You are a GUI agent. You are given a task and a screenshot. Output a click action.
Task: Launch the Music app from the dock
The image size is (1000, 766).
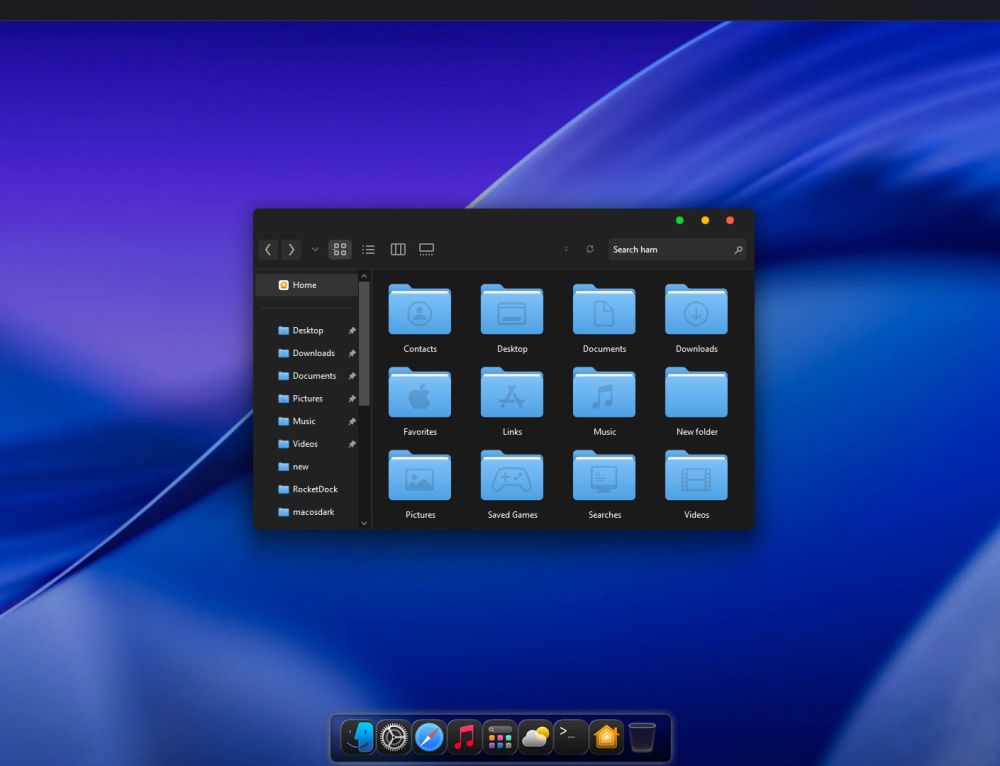[x=464, y=737]
